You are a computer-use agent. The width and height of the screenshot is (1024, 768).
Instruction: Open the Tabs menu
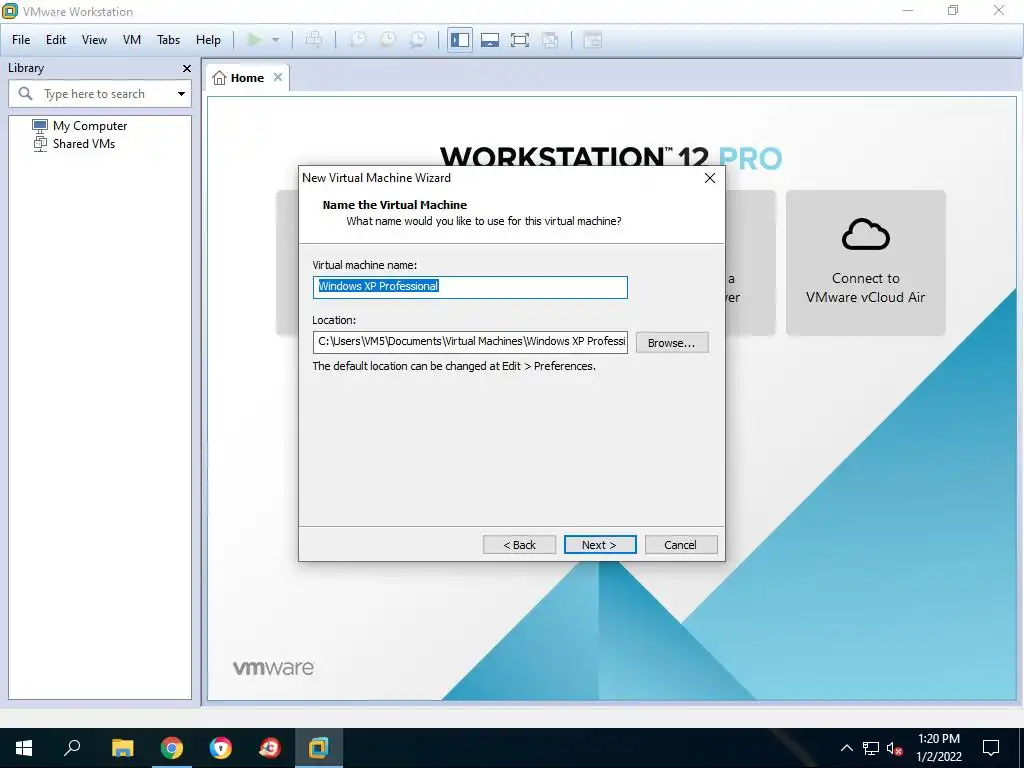tap(168, 40)
